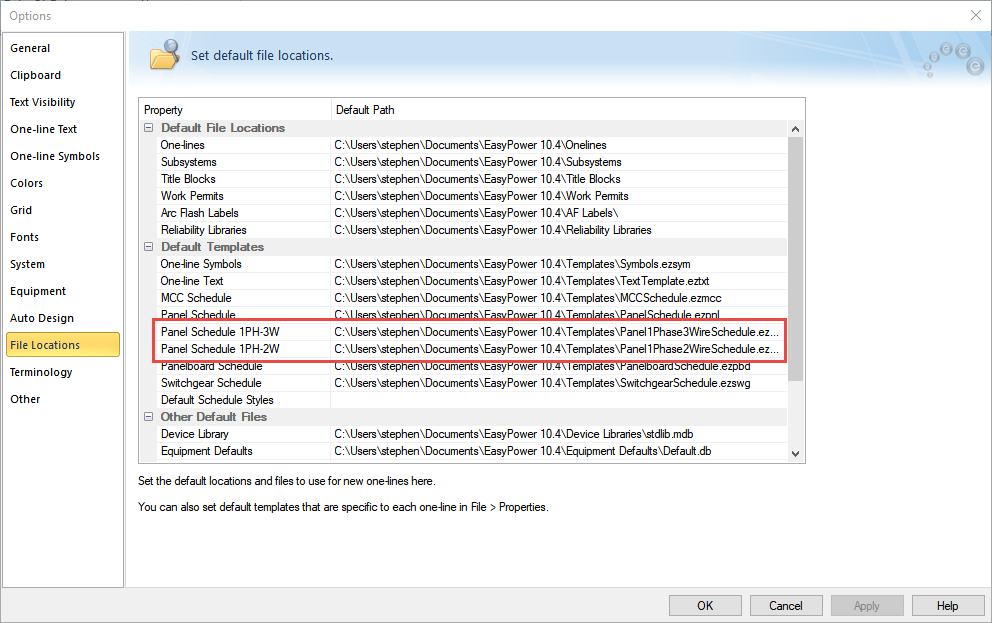Go to the Colors settings category
The image size is (992, 623).
[27, 183]
